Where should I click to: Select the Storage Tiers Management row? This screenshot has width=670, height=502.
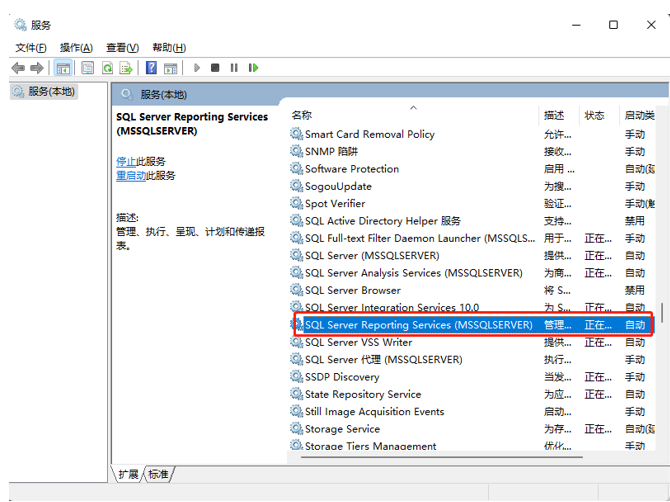[472, 445]
